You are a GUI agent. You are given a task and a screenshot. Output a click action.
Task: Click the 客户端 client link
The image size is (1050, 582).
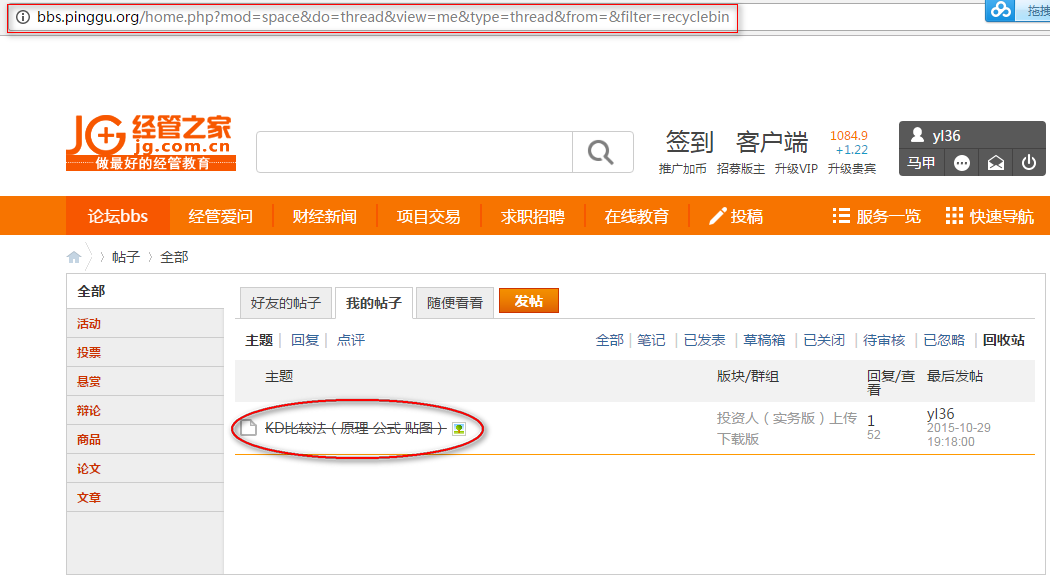(x=772, y=142)
